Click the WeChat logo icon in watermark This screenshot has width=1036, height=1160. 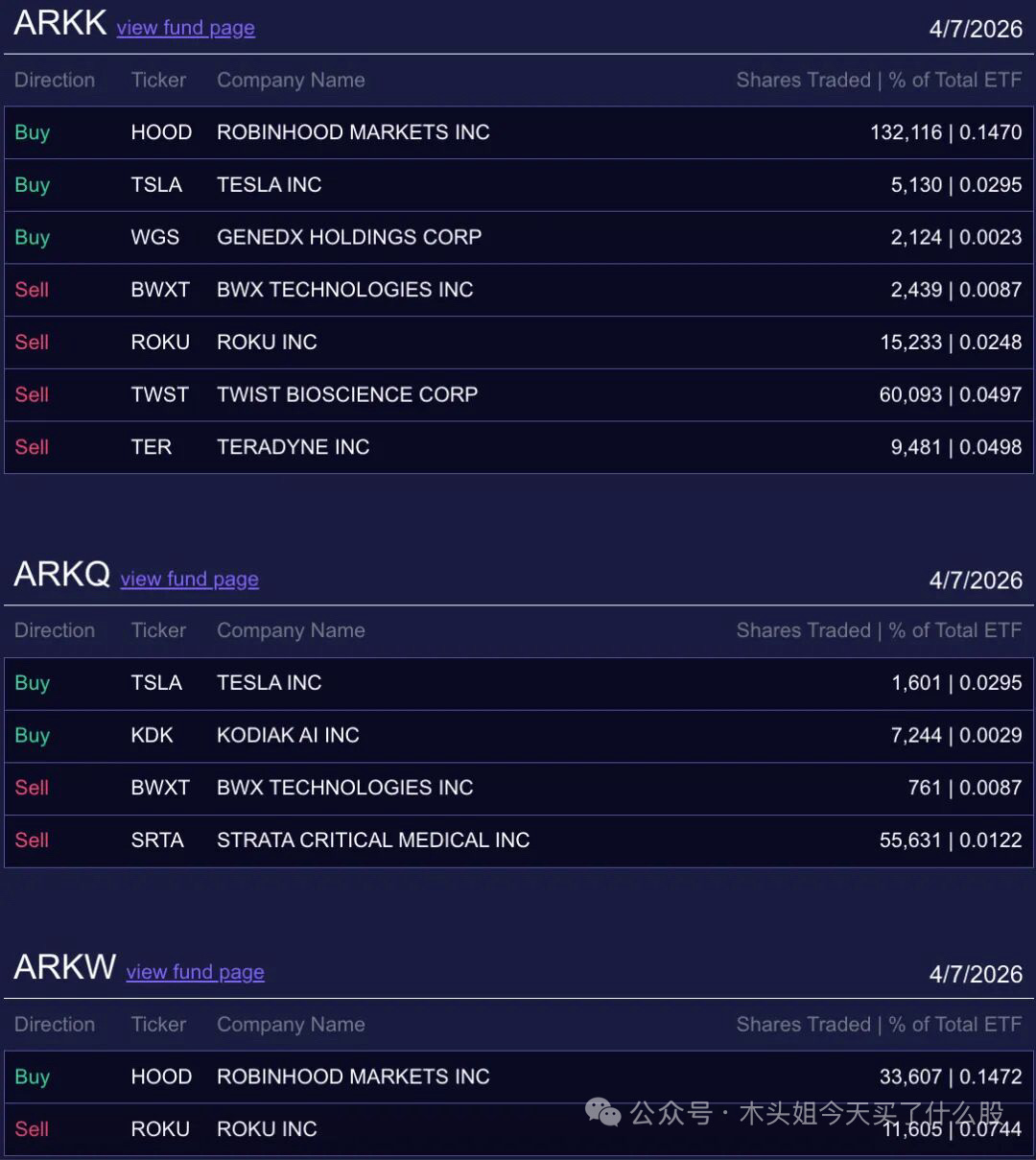click(603, 1112)
